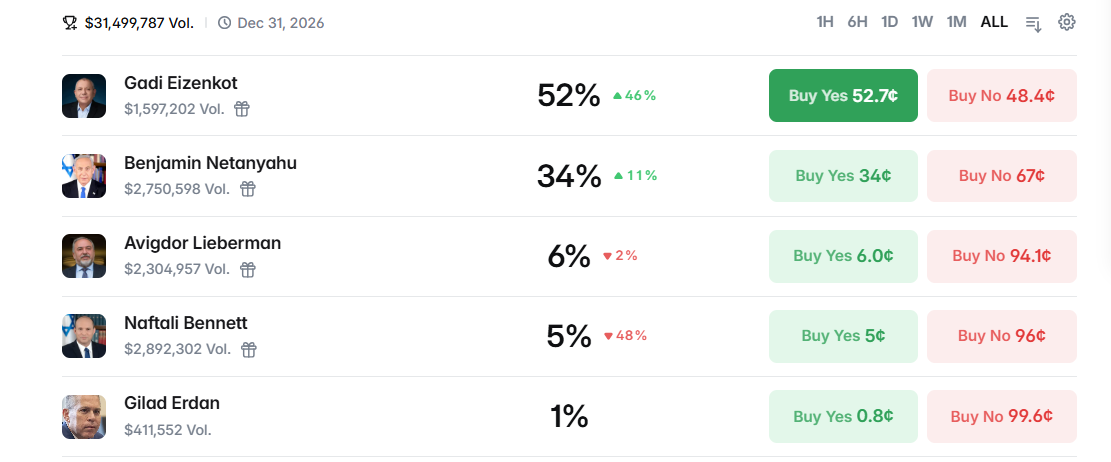Click the clock icon by Dec 31, 2026

(x=225, y=23)
